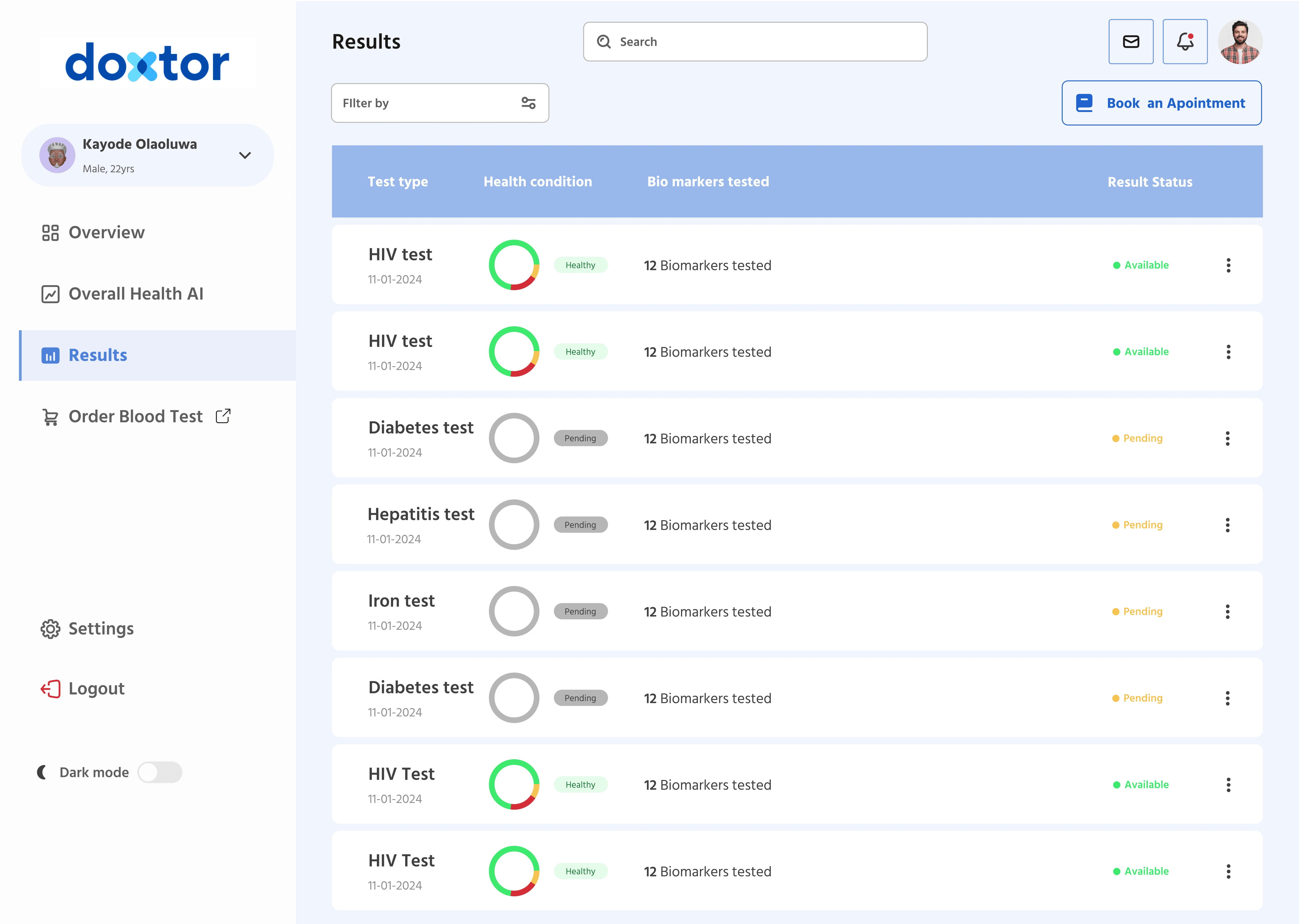Click Bio markers tested column header
Image resolution: width=1299 pixels, height=924 pixels.
click(708, 181)
